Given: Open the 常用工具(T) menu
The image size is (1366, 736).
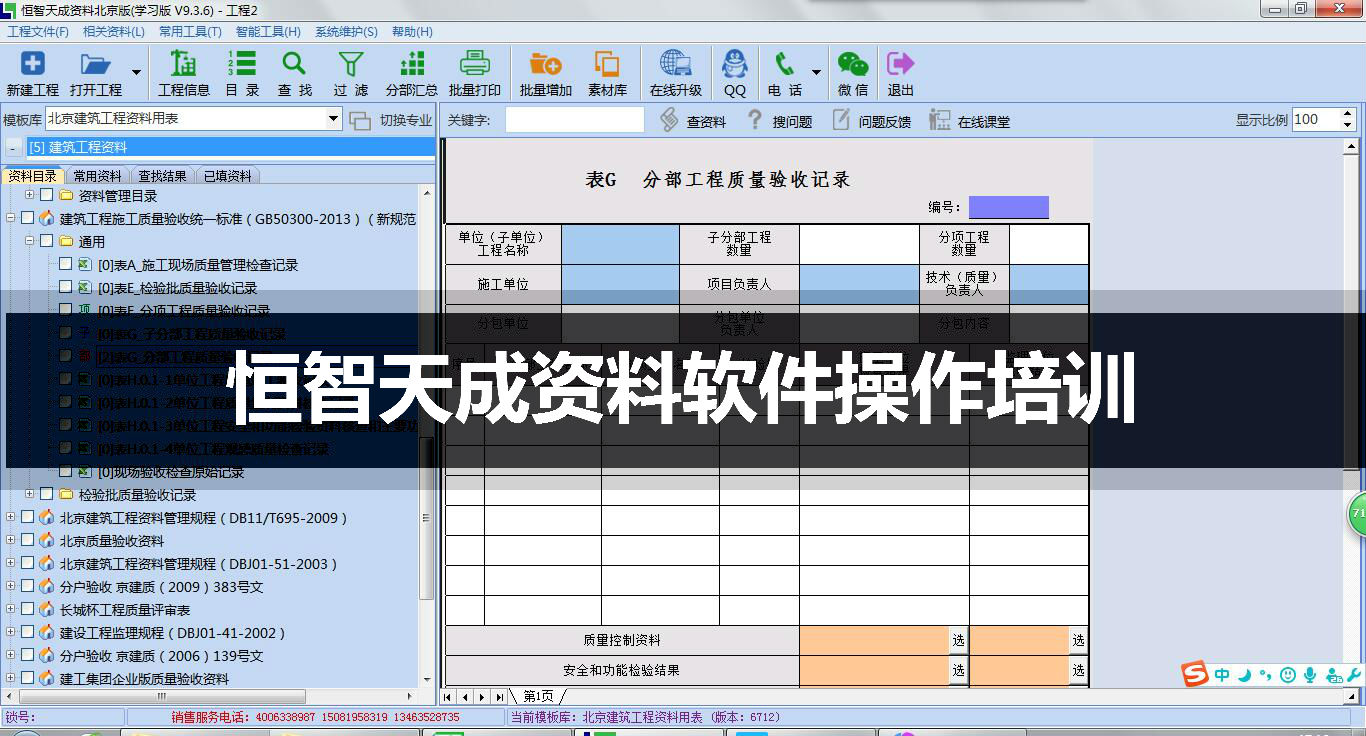Looking at the screenshot, I should click(x=189, y=32).
